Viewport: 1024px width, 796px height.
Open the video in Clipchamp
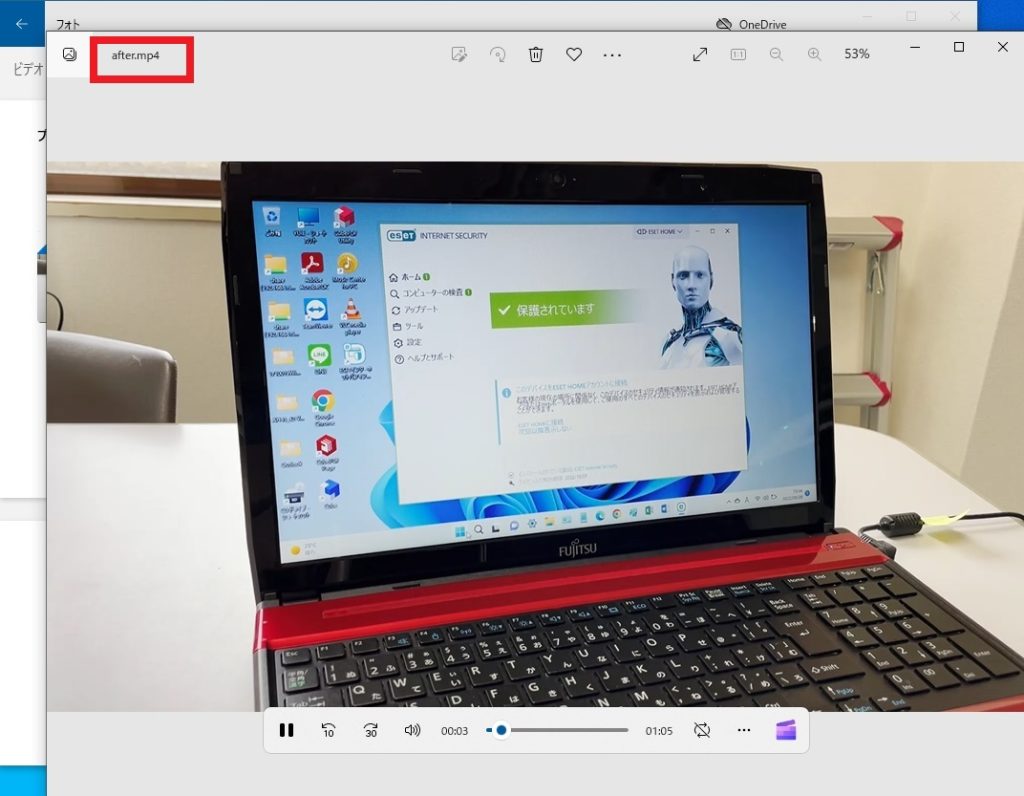(x=786, y=730)
